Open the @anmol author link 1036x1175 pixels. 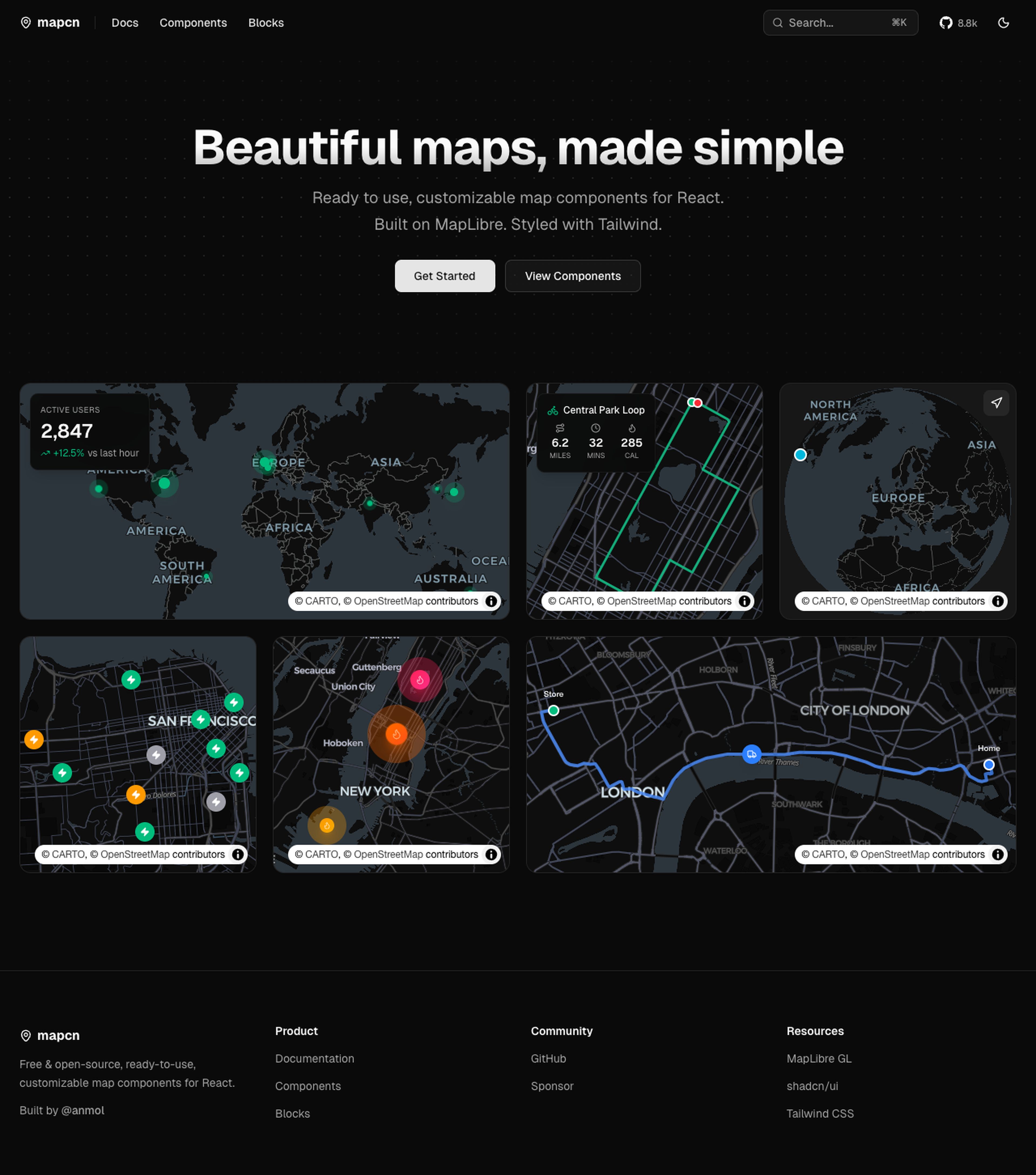point(83,1110)
